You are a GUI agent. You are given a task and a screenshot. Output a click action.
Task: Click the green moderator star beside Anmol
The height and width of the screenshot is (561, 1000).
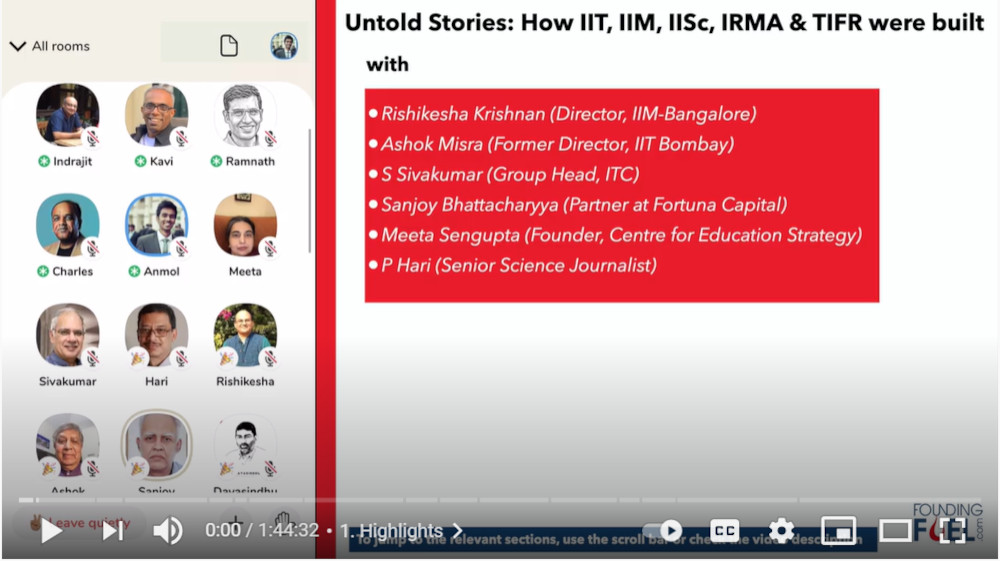click(x=134, y=272)
